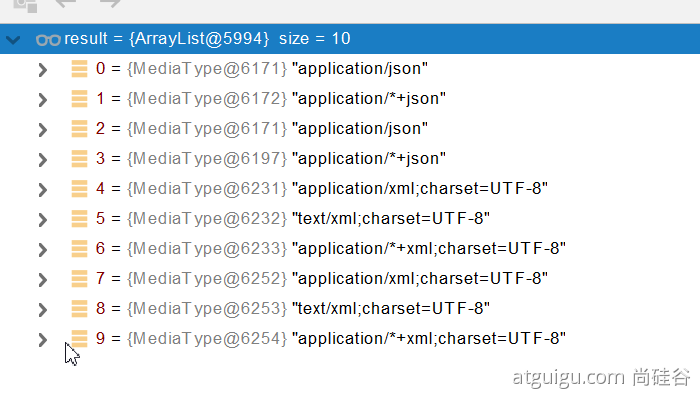700x398 pixels.
Task: Select "text/xml;charset=UTF-8" of element 8
Action: (391, 308)
